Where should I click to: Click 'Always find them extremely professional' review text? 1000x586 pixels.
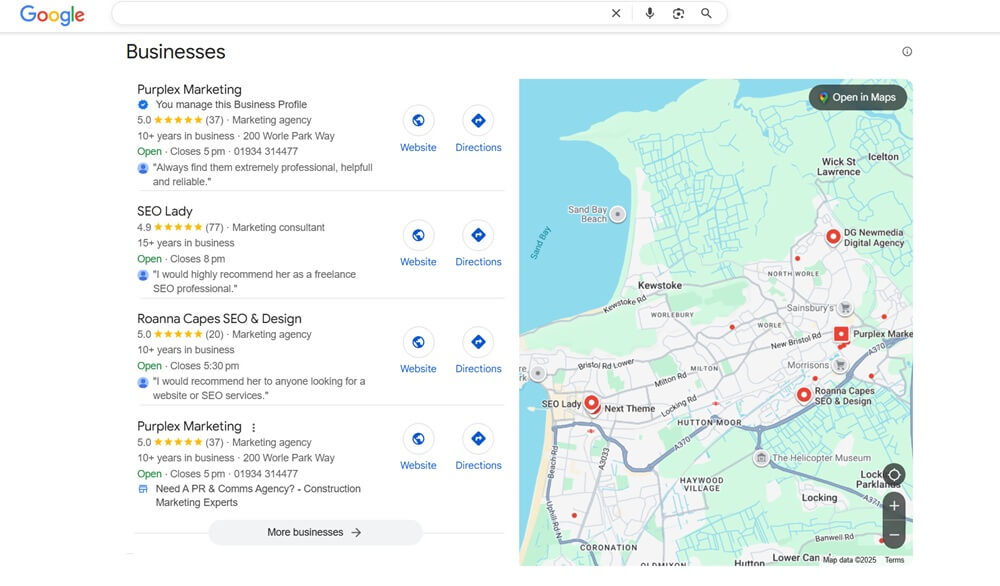tap(262, 175)
